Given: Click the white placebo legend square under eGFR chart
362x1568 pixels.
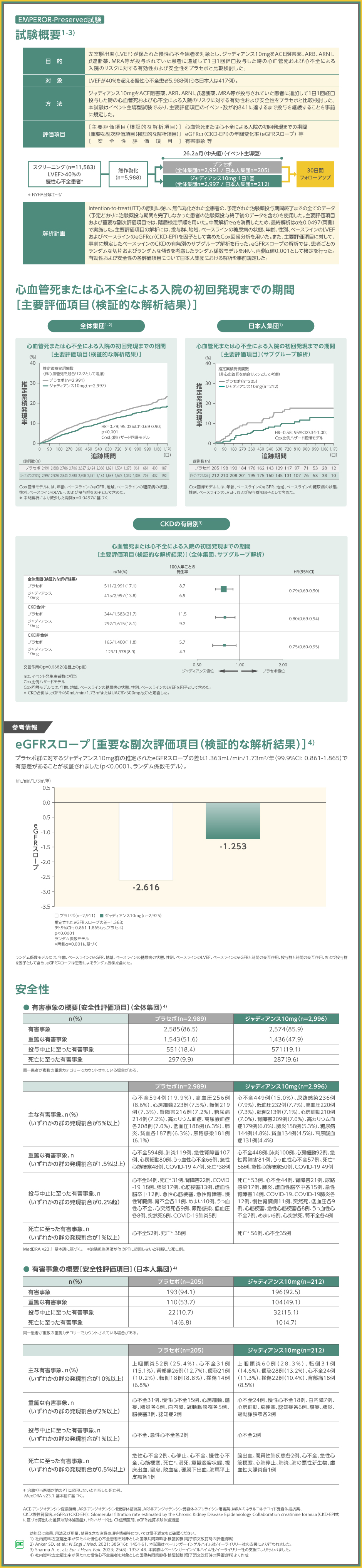Looking at the screenshot, I should 57,916.
